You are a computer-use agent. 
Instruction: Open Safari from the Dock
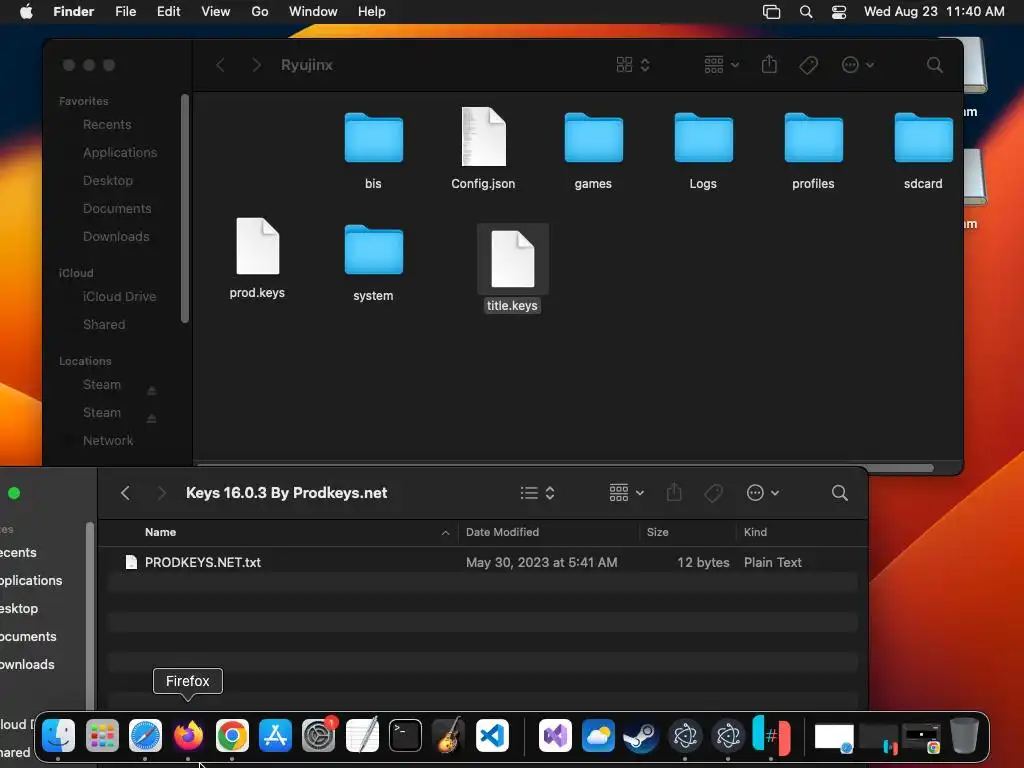coord(145,735)
